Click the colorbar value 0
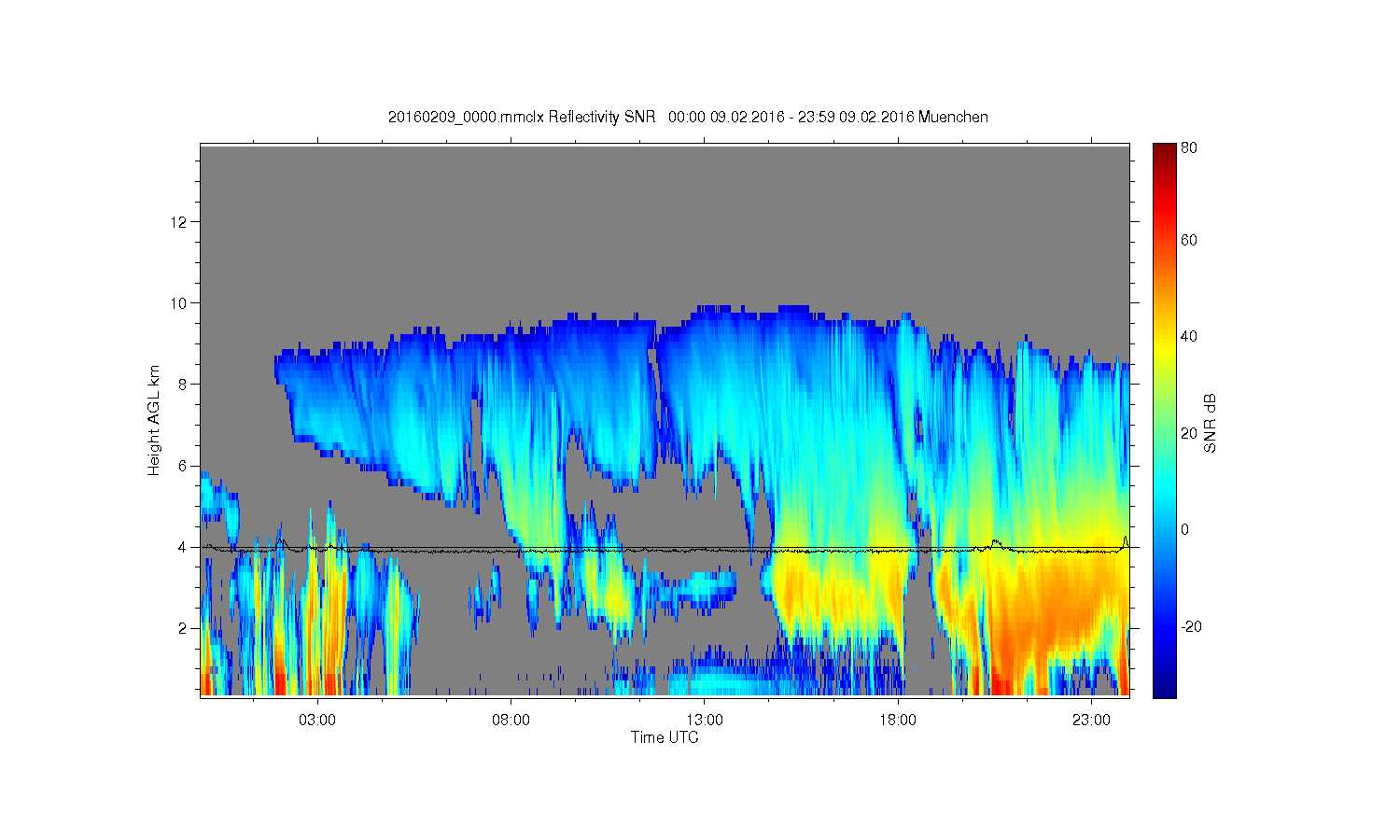 (1185, 529)
